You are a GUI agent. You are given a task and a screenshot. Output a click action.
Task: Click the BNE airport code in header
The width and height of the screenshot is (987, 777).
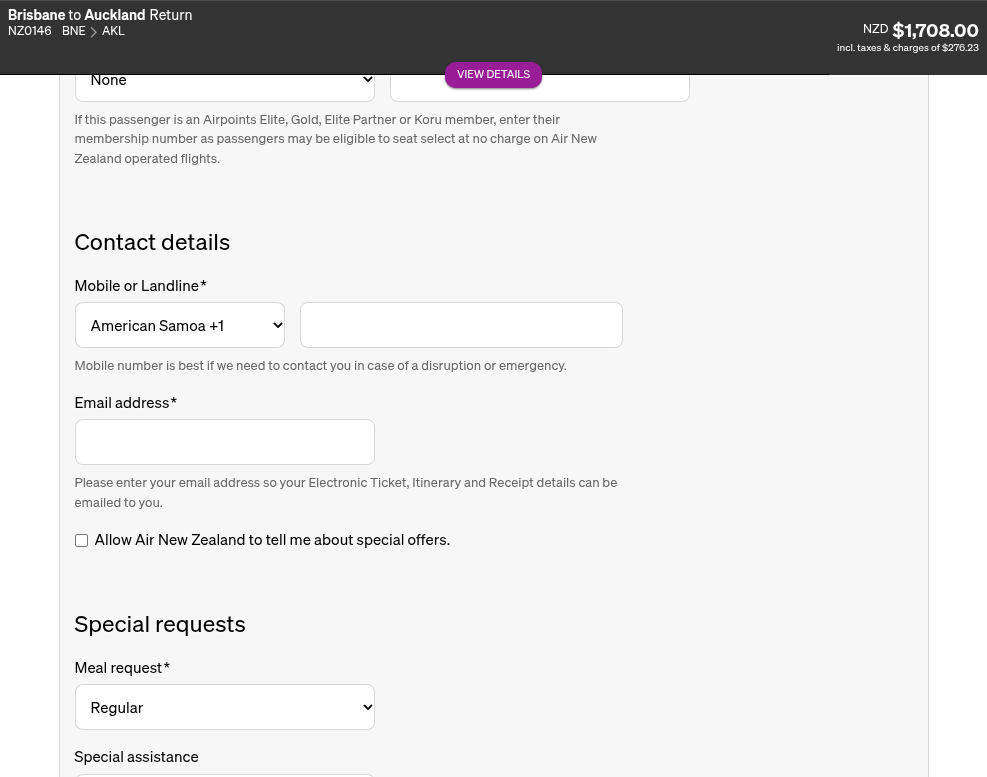[x=74, y=31]
